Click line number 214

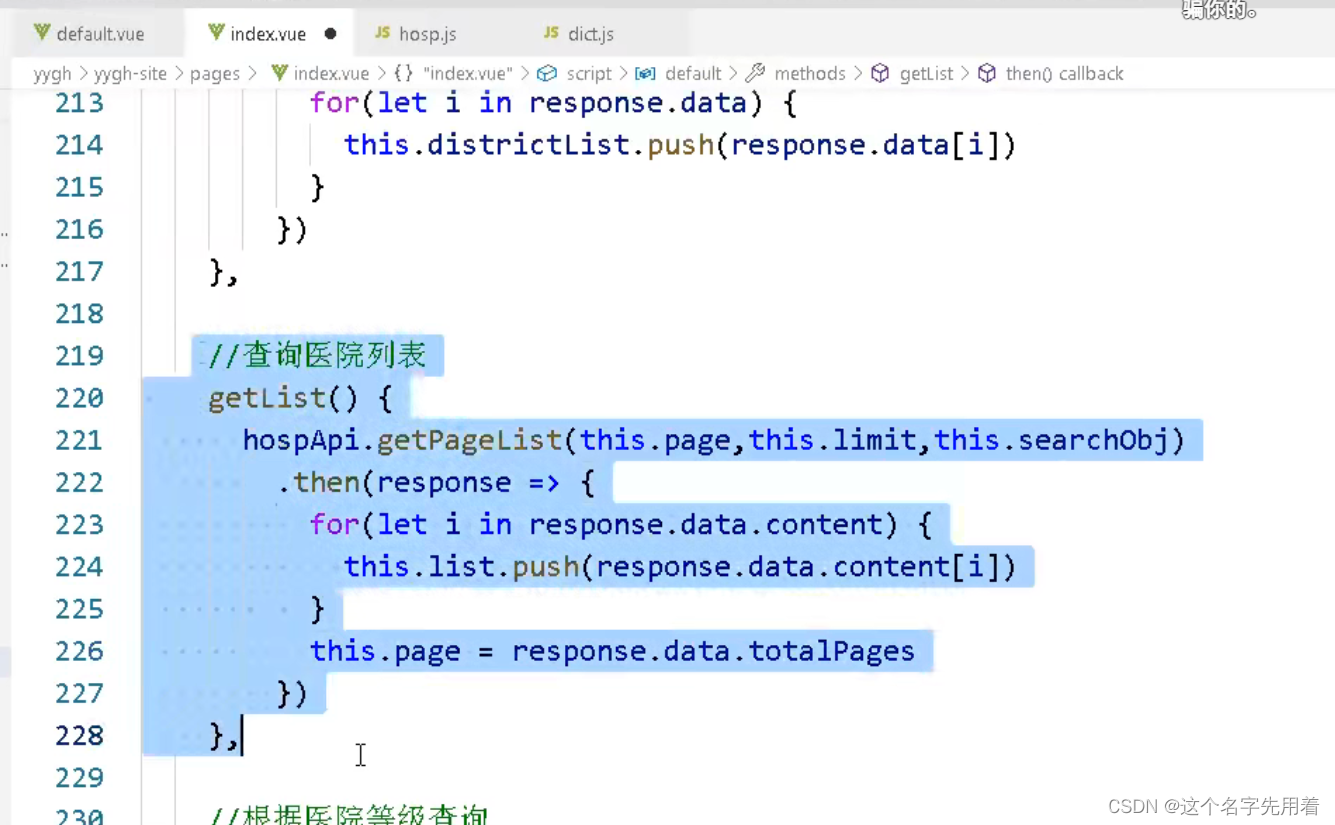[x=79, y=145]
